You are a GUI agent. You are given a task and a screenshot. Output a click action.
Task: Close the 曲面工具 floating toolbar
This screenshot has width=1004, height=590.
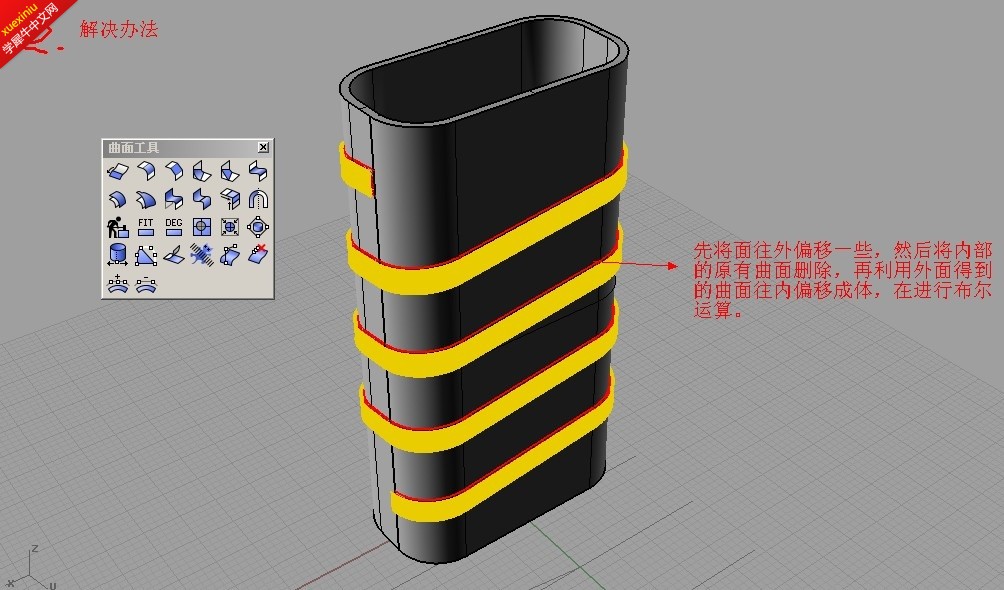263,147
